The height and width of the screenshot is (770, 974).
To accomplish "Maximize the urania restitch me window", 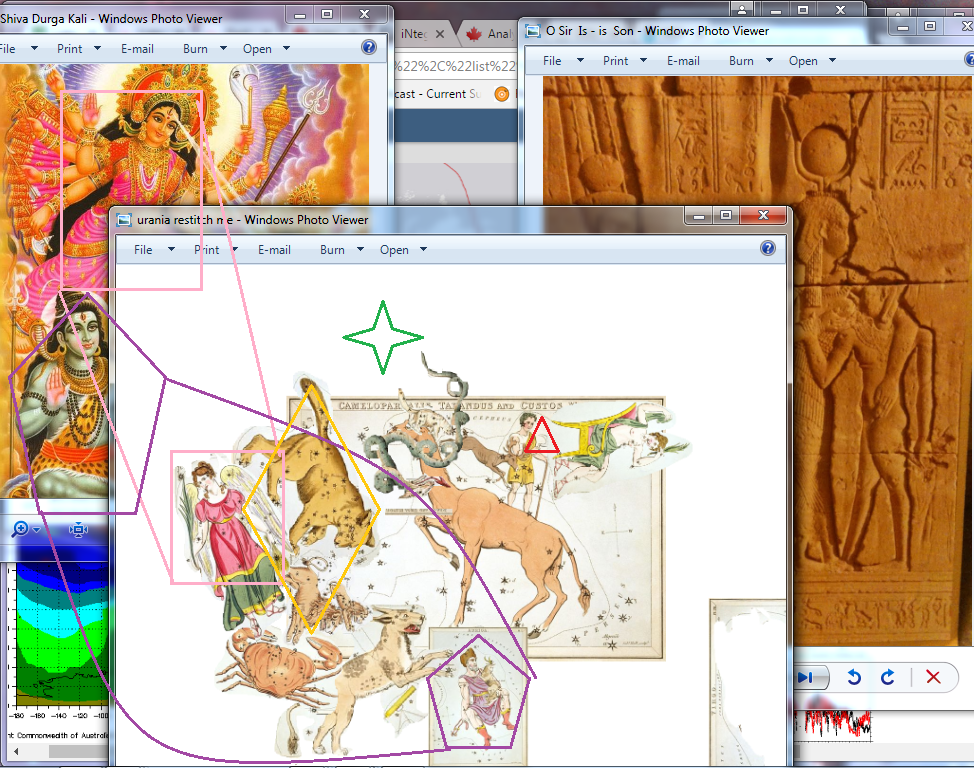I will click(x=726, y=215).
